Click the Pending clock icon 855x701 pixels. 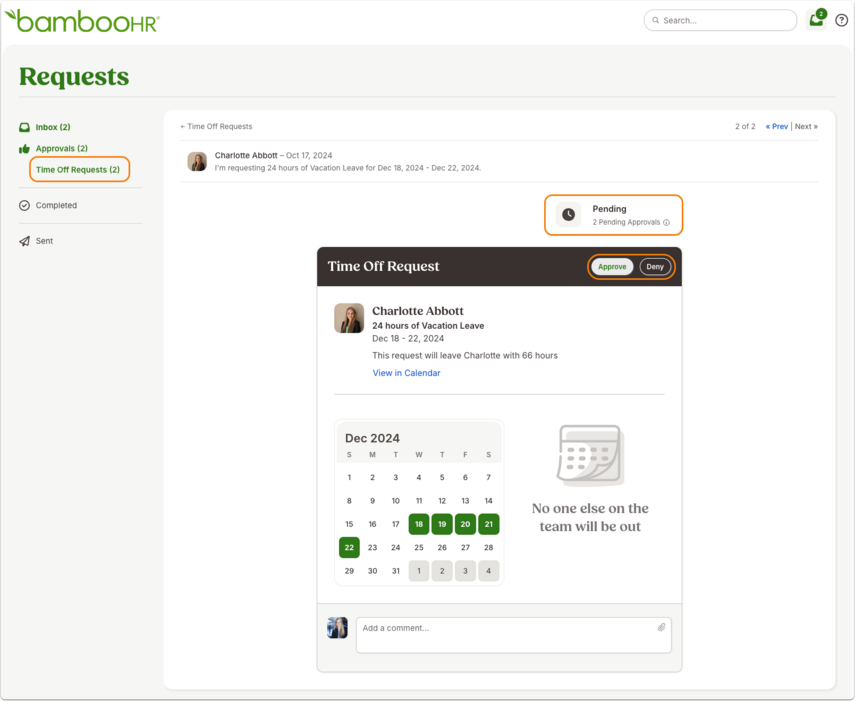tap(568, 215)
